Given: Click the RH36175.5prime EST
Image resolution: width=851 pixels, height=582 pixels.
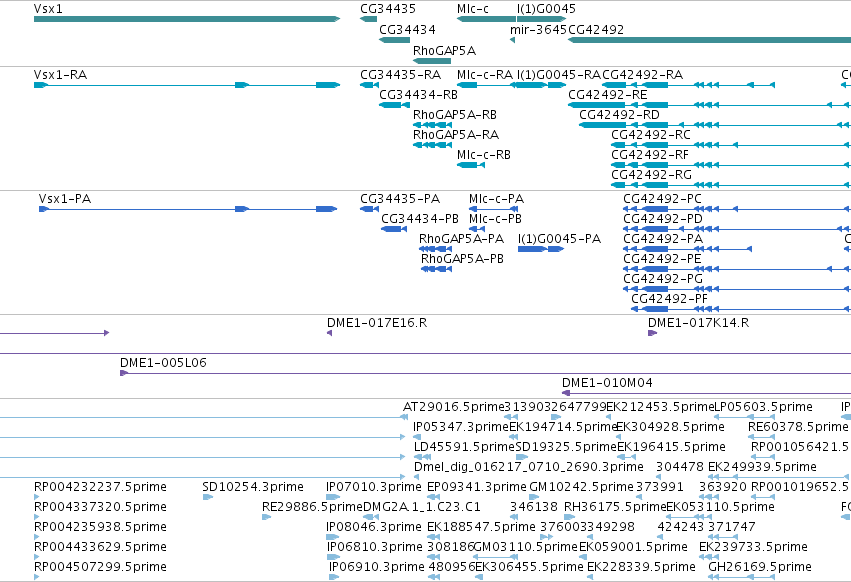Looking at the screenshot, I should tap(567, 517).
